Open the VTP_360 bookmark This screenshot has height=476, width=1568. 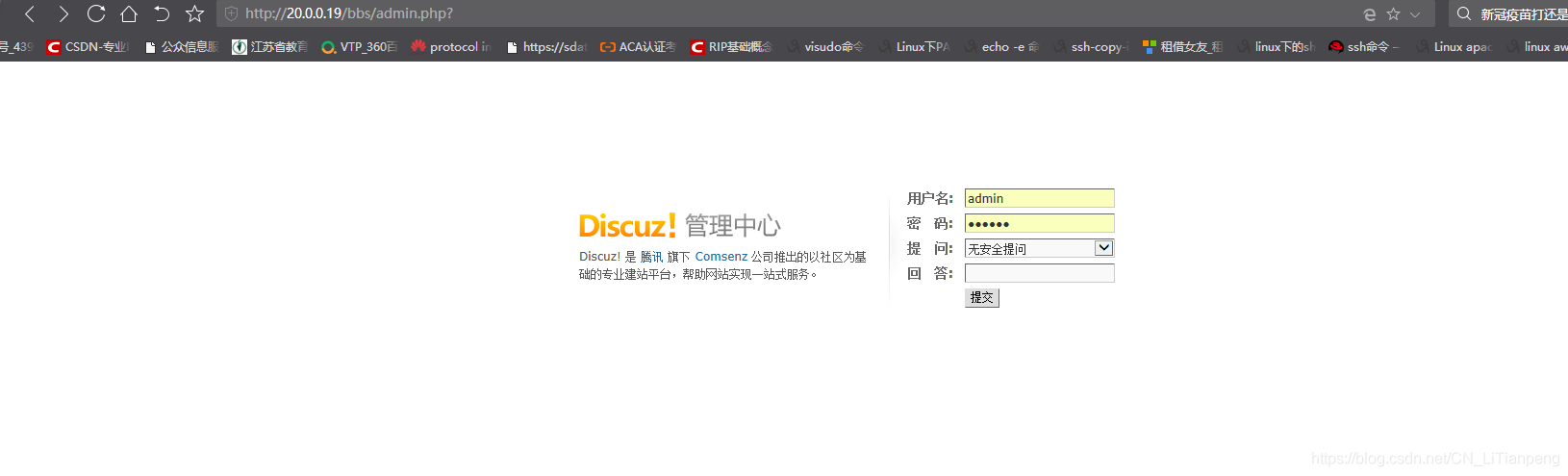coord(360,46)
